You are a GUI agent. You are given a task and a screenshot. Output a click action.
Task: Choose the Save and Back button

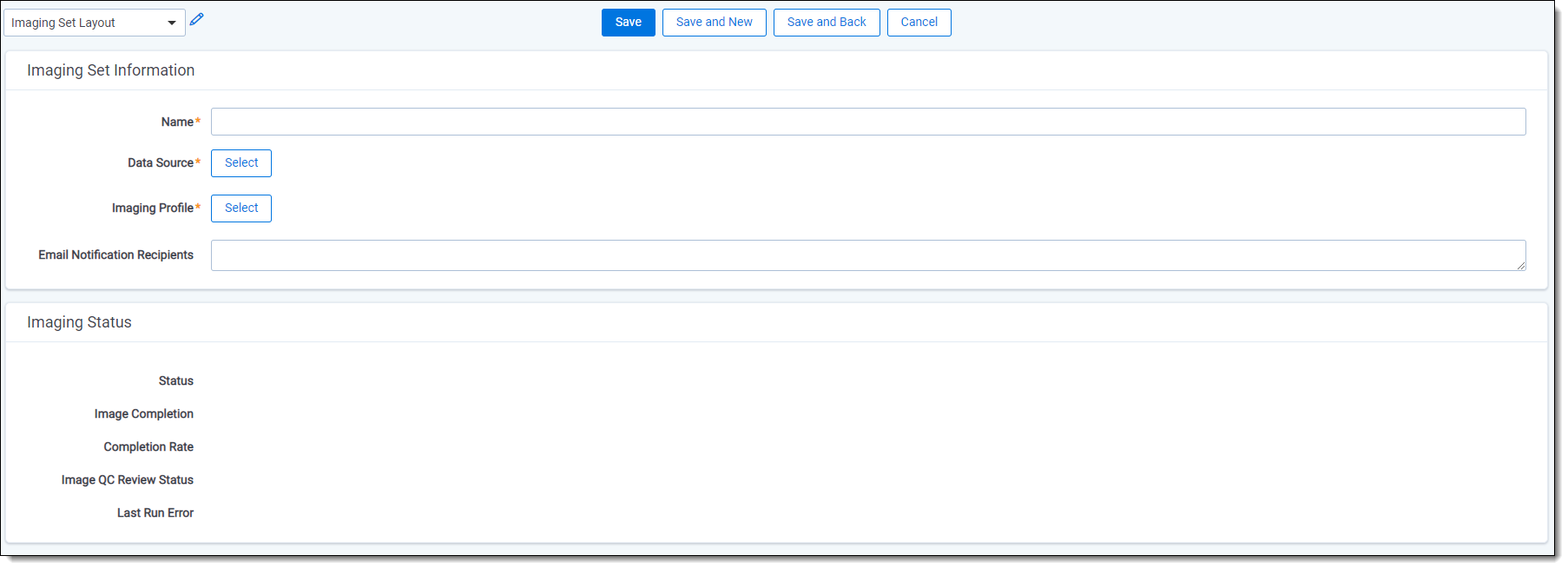(826, 23)
